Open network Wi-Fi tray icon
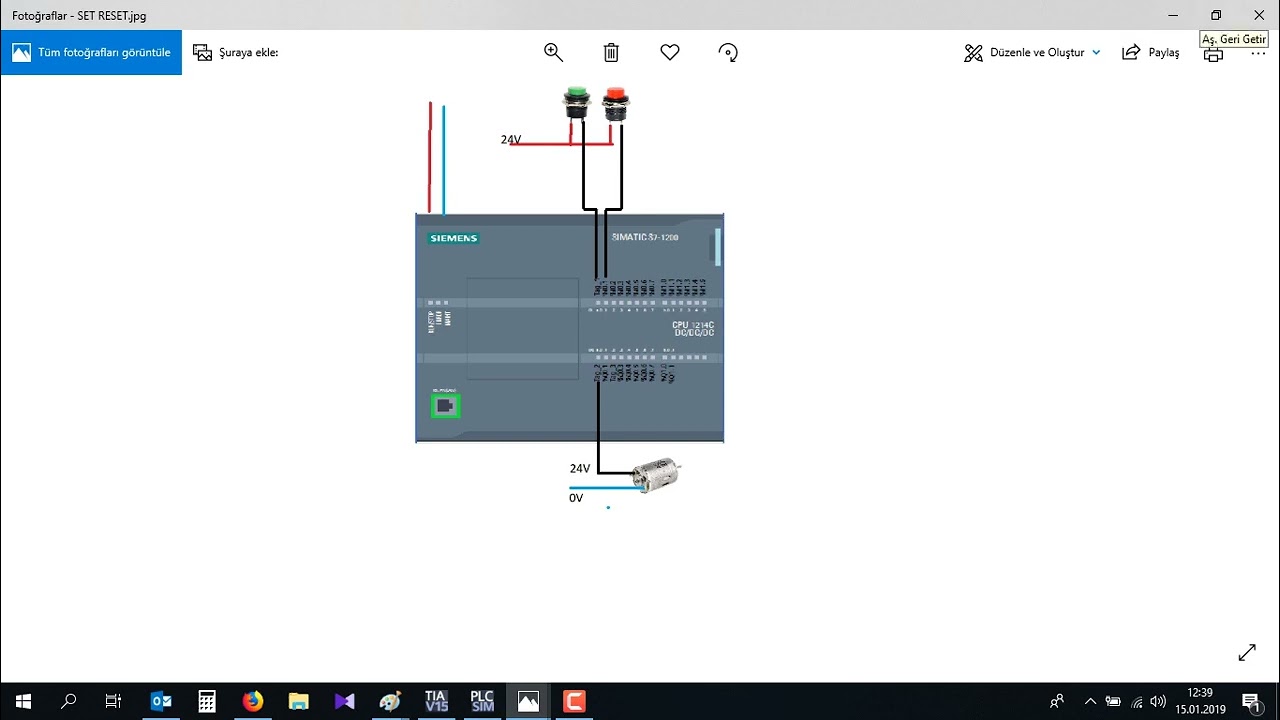Viewport: 1280px width, 720px height. point(1136,701)
